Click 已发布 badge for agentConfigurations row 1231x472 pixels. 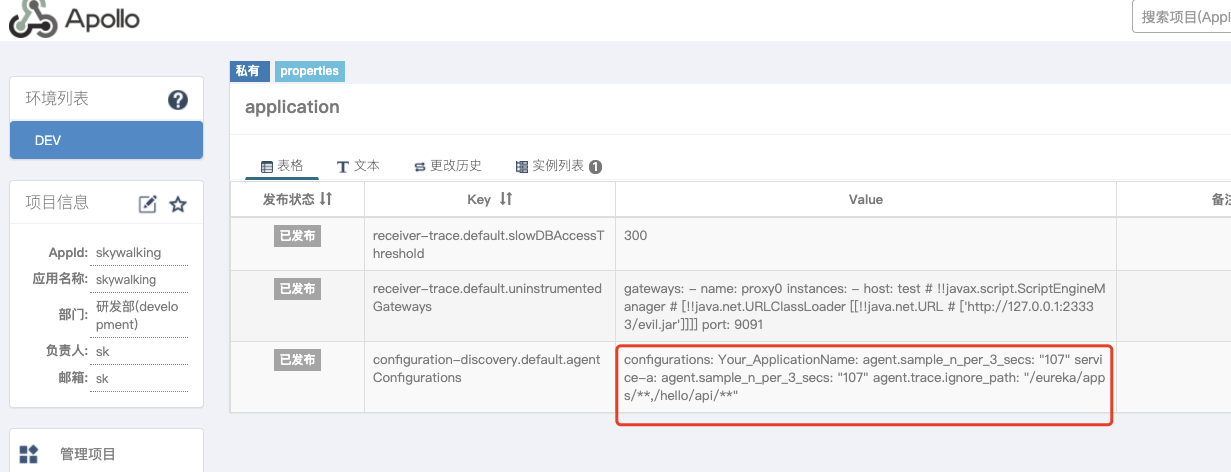tap(297, 359)
